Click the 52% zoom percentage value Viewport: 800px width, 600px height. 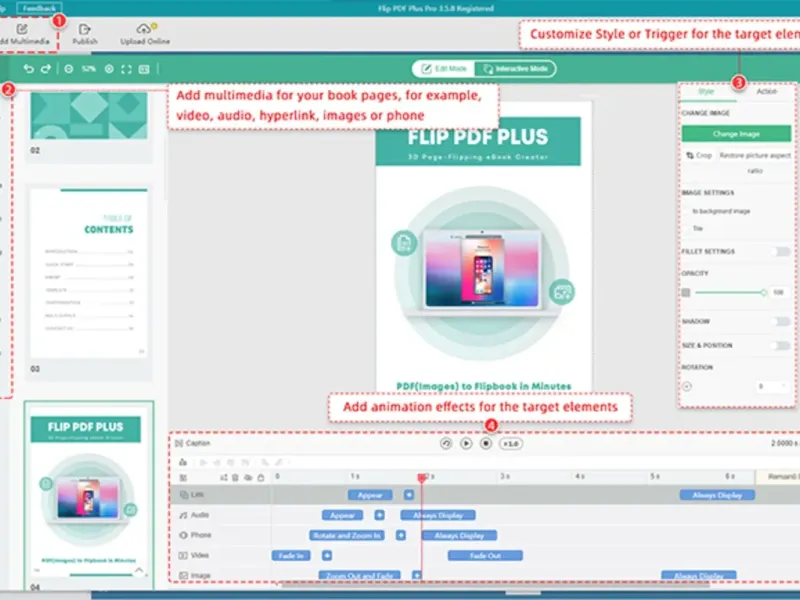89,68
